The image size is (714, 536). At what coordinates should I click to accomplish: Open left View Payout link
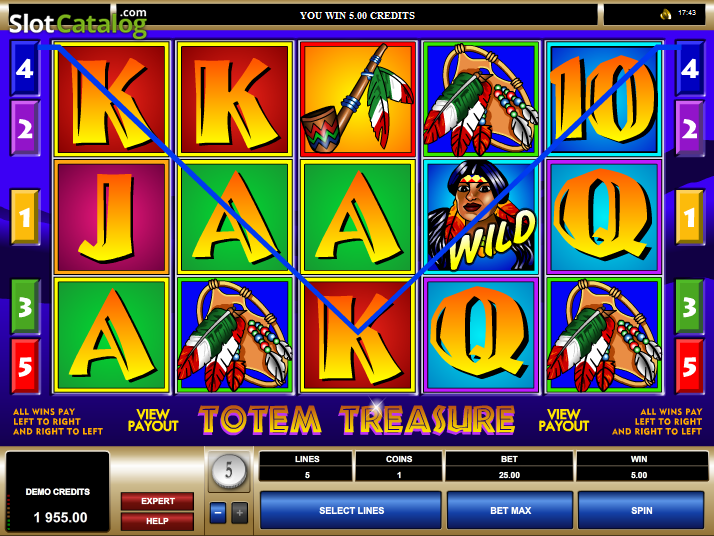pos(153,420)
